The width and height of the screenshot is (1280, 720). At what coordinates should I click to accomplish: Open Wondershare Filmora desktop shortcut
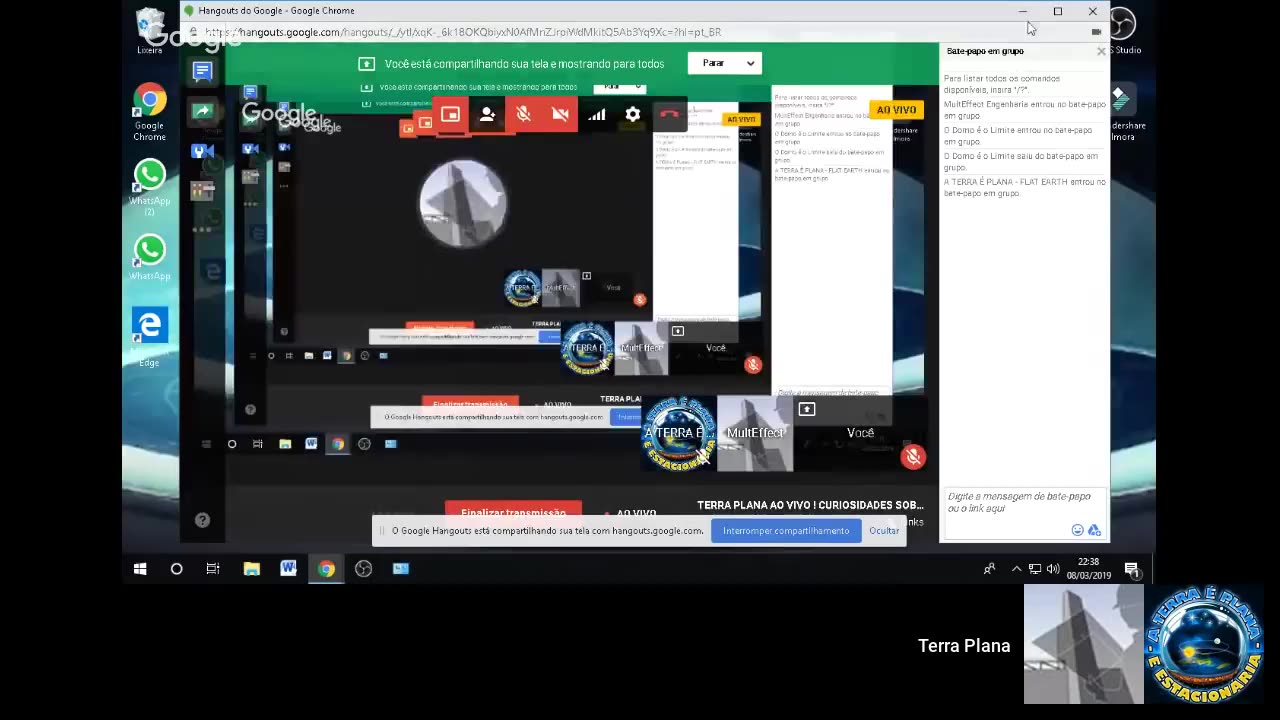click(x=1120, y=112)
